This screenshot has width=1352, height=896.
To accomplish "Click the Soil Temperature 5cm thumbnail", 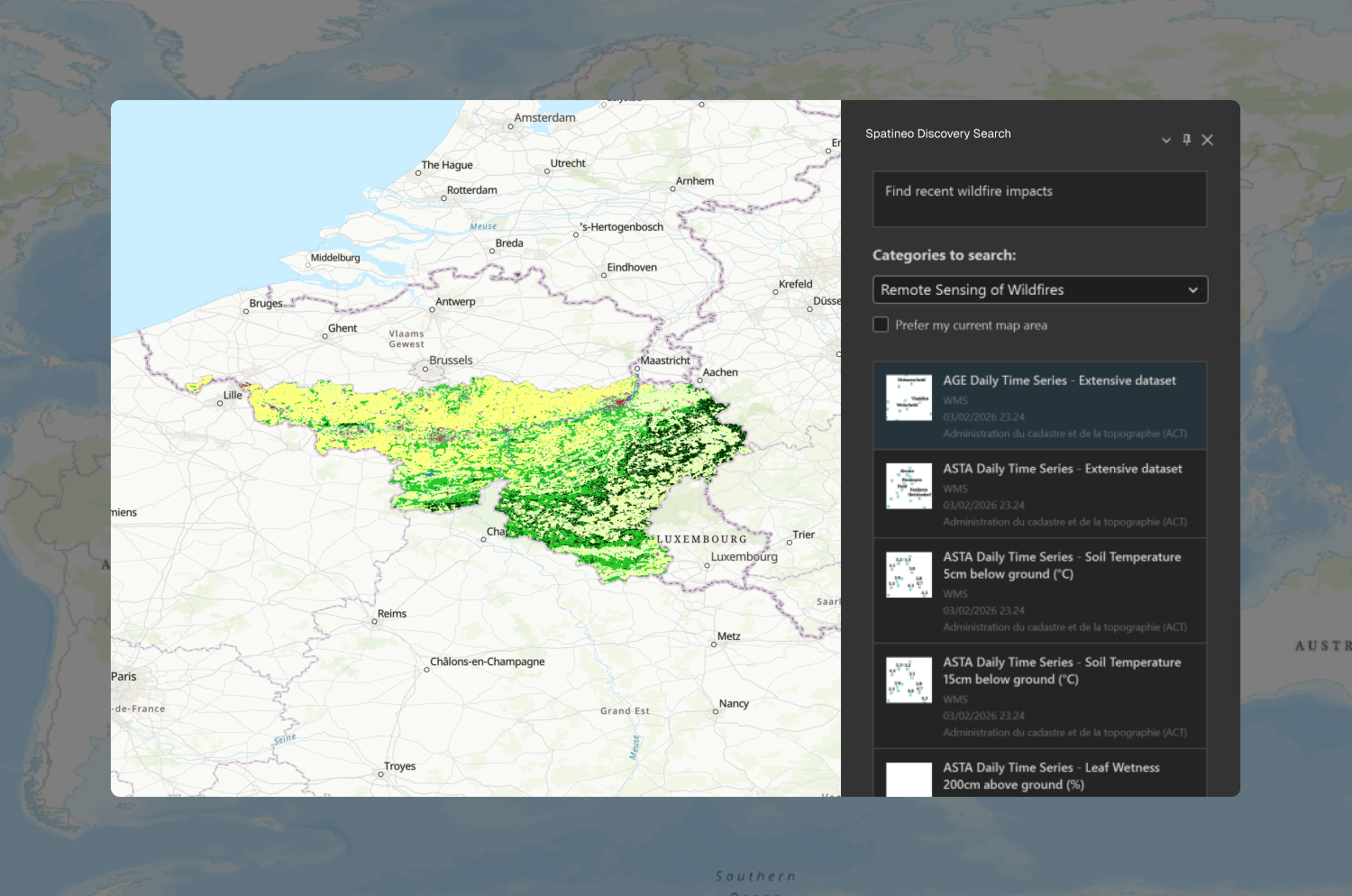I will pos(909,575).
